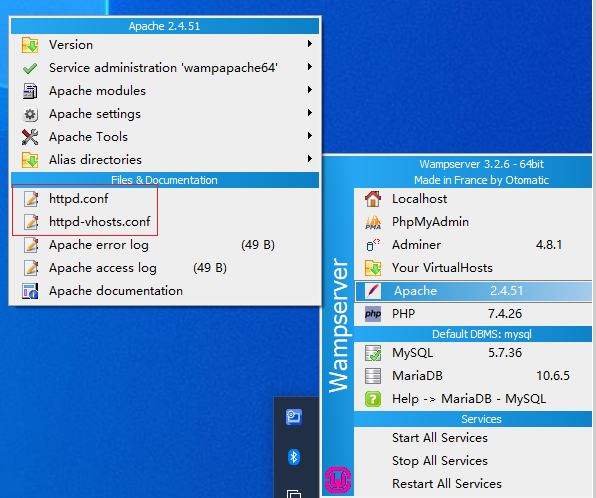Click the MySQL checked database icon
Screen dimensions: 596x498
[373, 353]
